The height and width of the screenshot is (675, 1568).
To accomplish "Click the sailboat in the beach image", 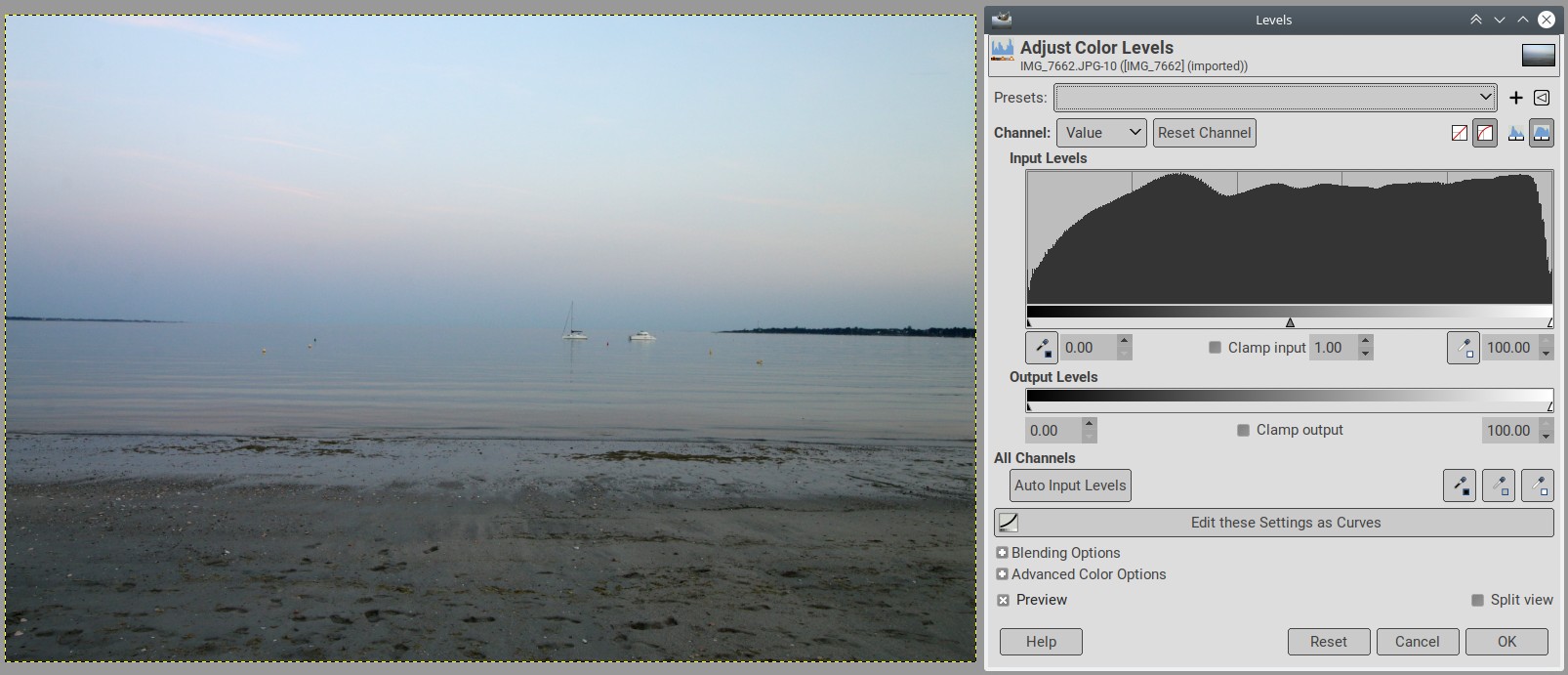I will tap(573, 321).
